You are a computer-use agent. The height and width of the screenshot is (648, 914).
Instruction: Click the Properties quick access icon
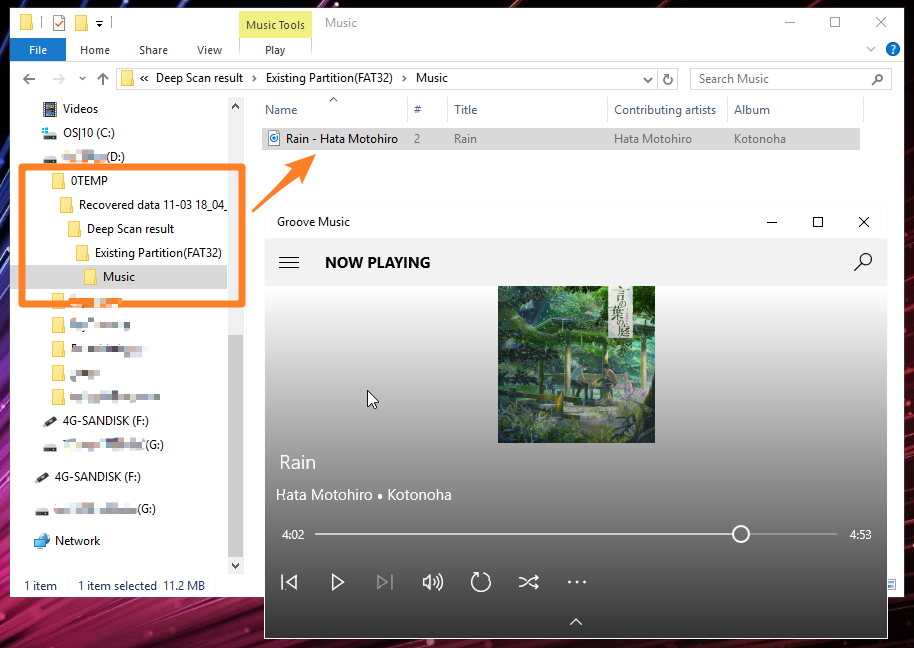[59, 23]
